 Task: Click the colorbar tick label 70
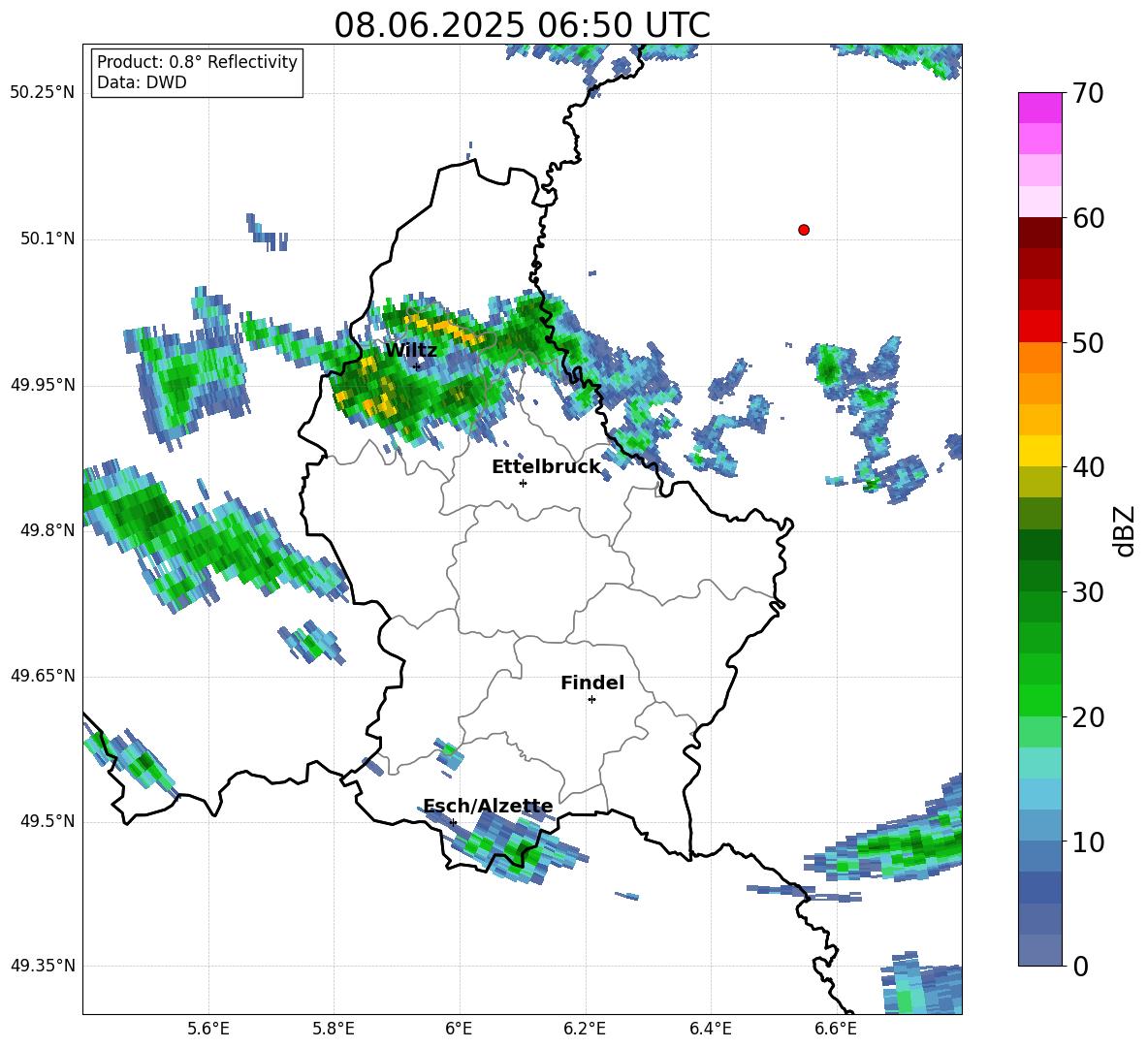click(x=1088, y=94)
